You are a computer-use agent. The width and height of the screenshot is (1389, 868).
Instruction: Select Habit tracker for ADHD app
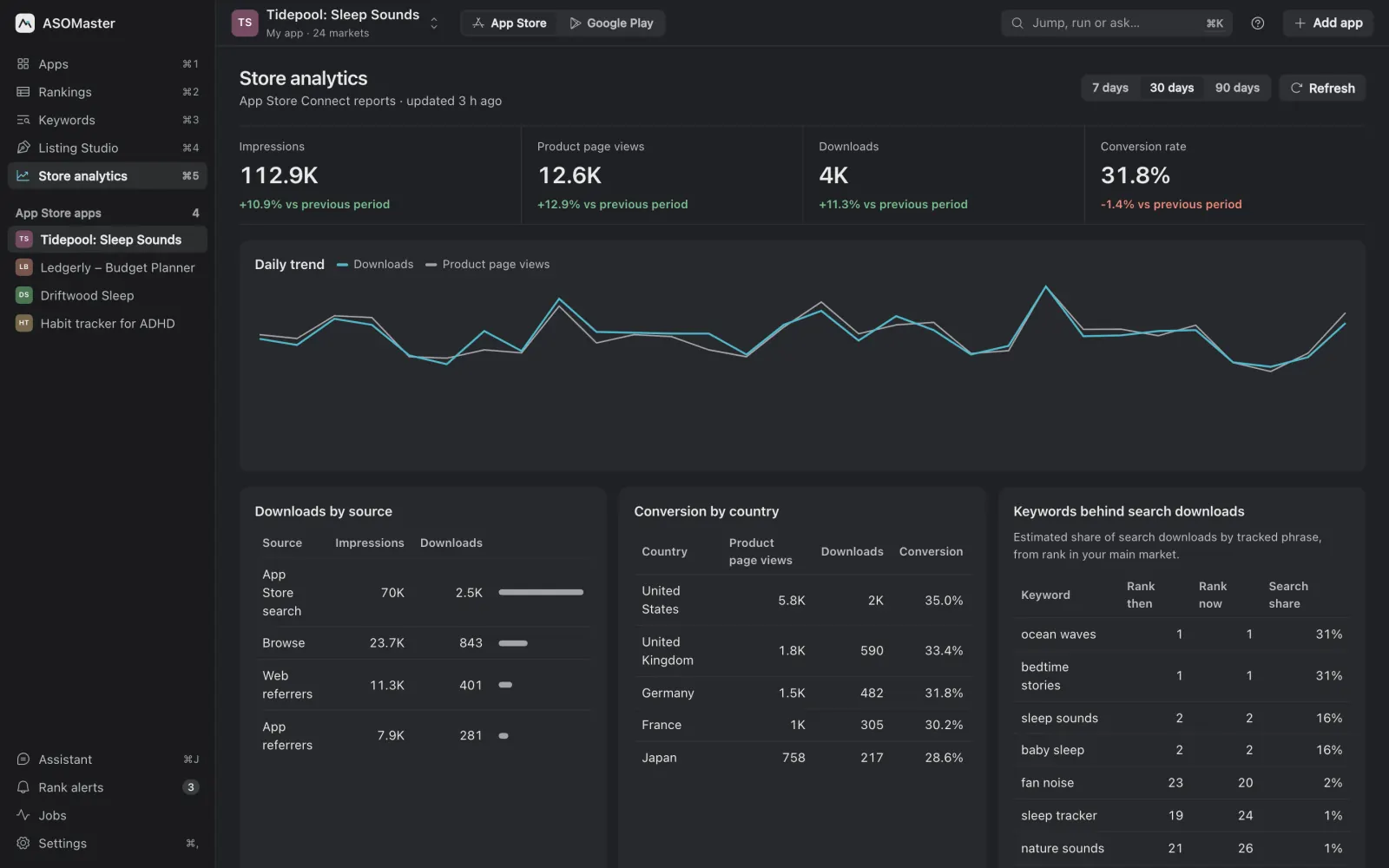[x=108, y=323]
